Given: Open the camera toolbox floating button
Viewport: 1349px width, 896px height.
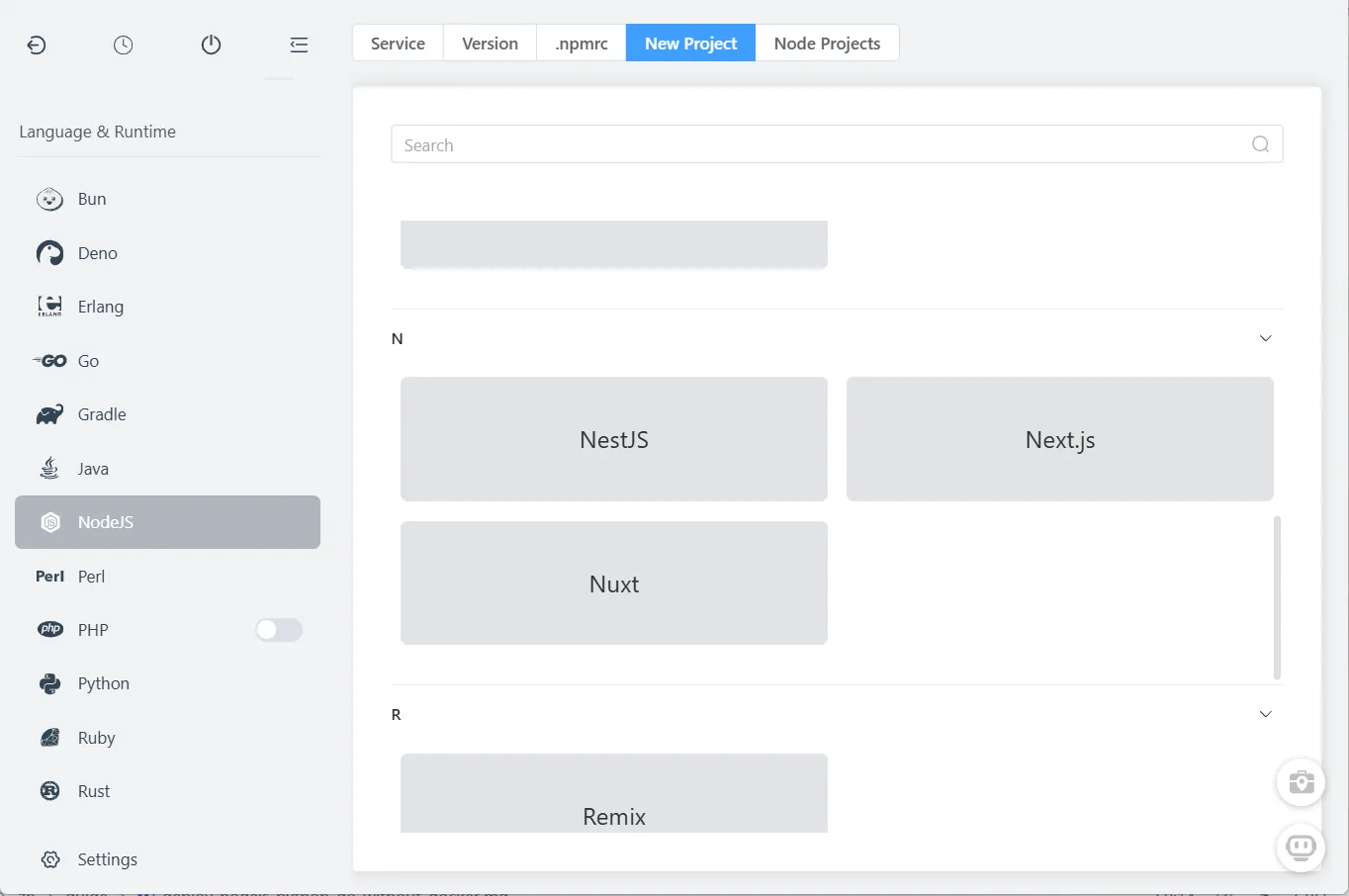Looking at the screenshot, I should (x=1301, y=783).
